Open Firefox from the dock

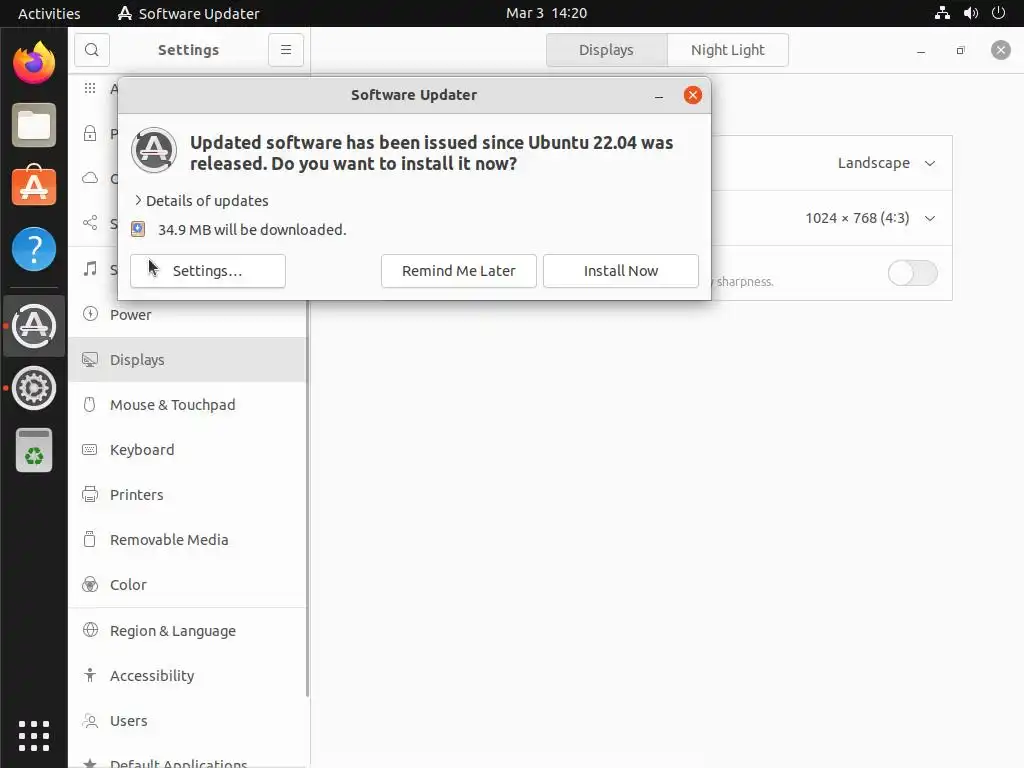34,63
